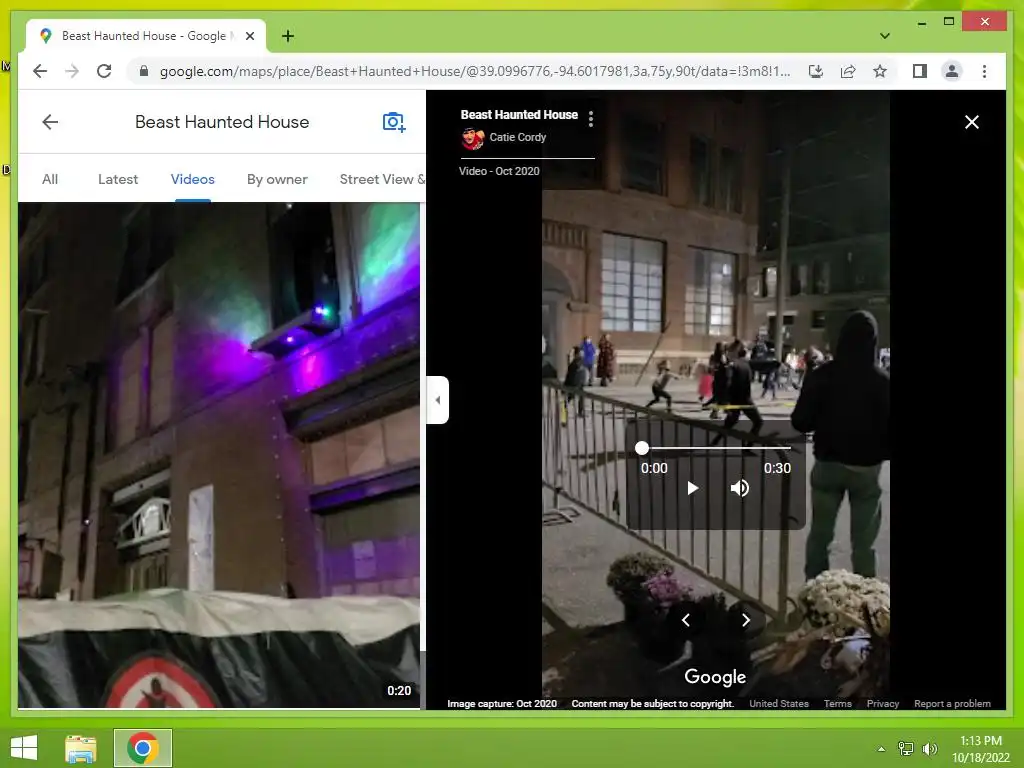Open the Privacy link

click(882, 703)
